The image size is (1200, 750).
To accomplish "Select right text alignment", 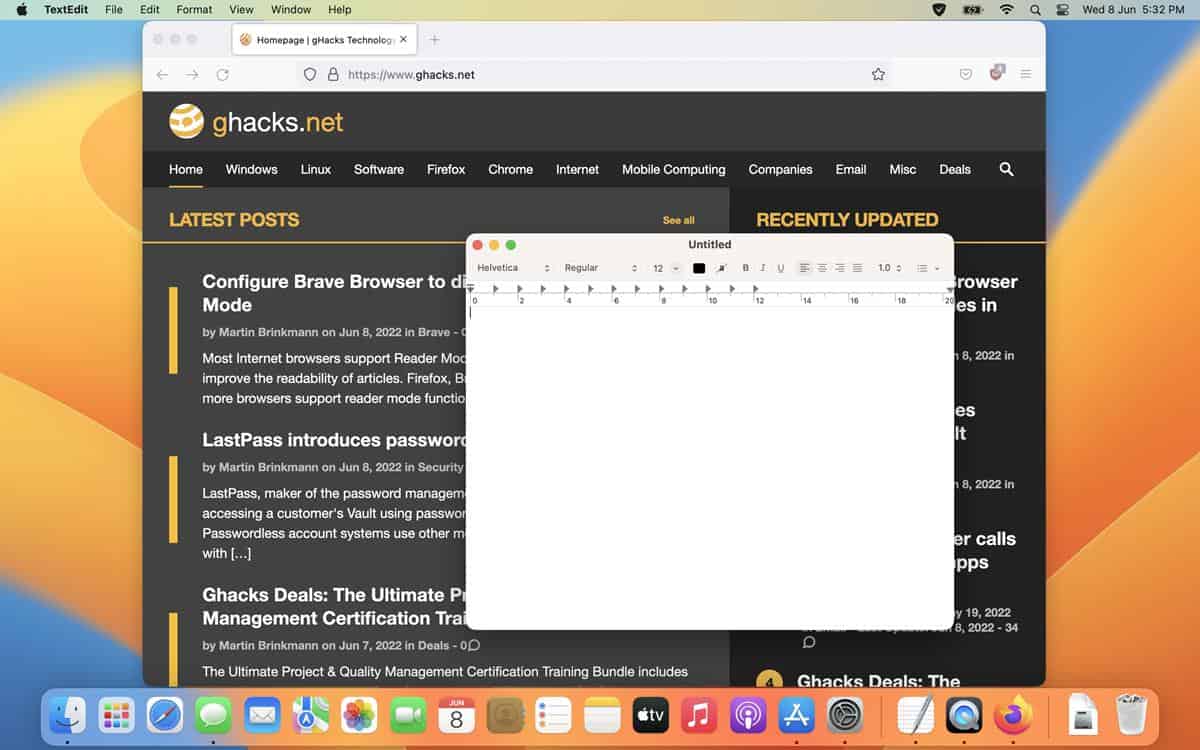I will 840,268.
